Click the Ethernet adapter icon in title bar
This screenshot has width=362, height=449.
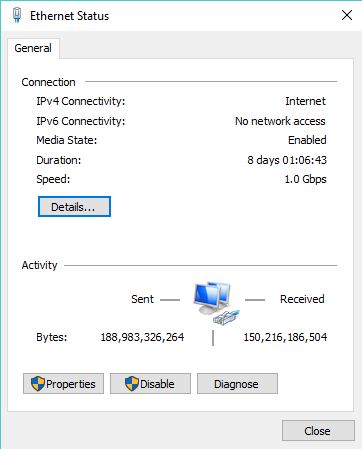pos(17,15)
